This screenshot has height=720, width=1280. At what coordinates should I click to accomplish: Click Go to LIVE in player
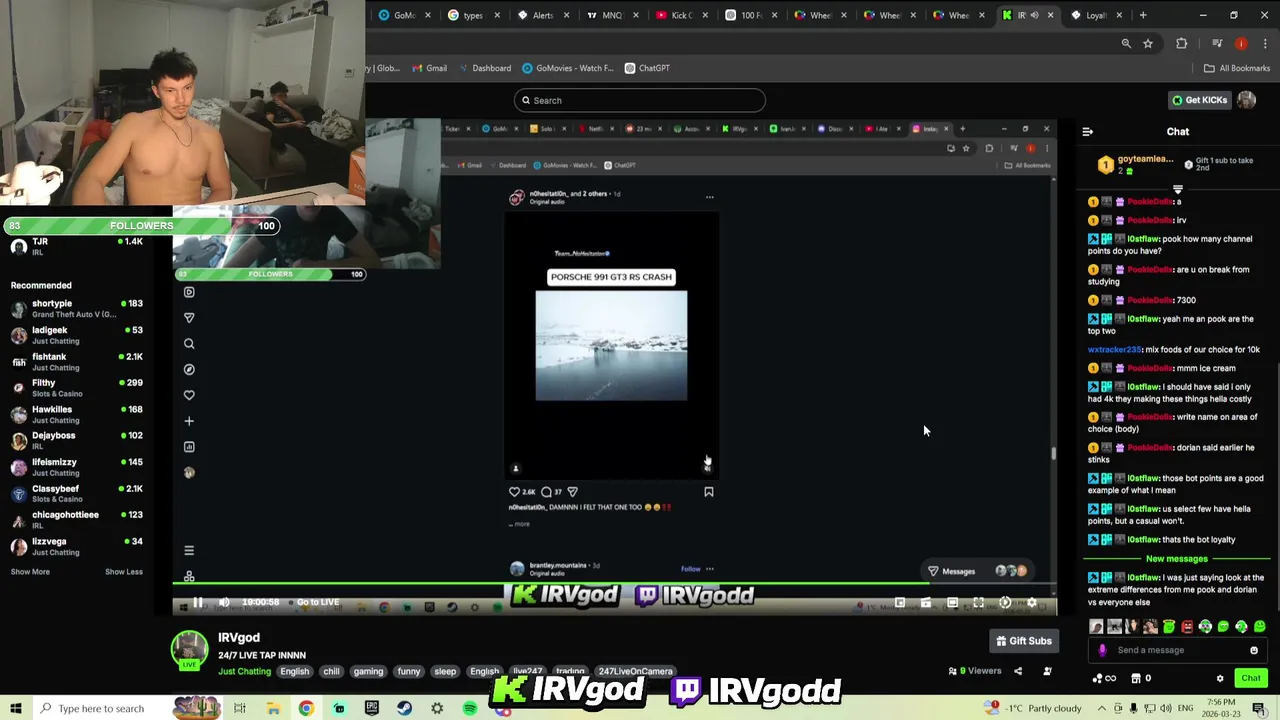point(318,602)
